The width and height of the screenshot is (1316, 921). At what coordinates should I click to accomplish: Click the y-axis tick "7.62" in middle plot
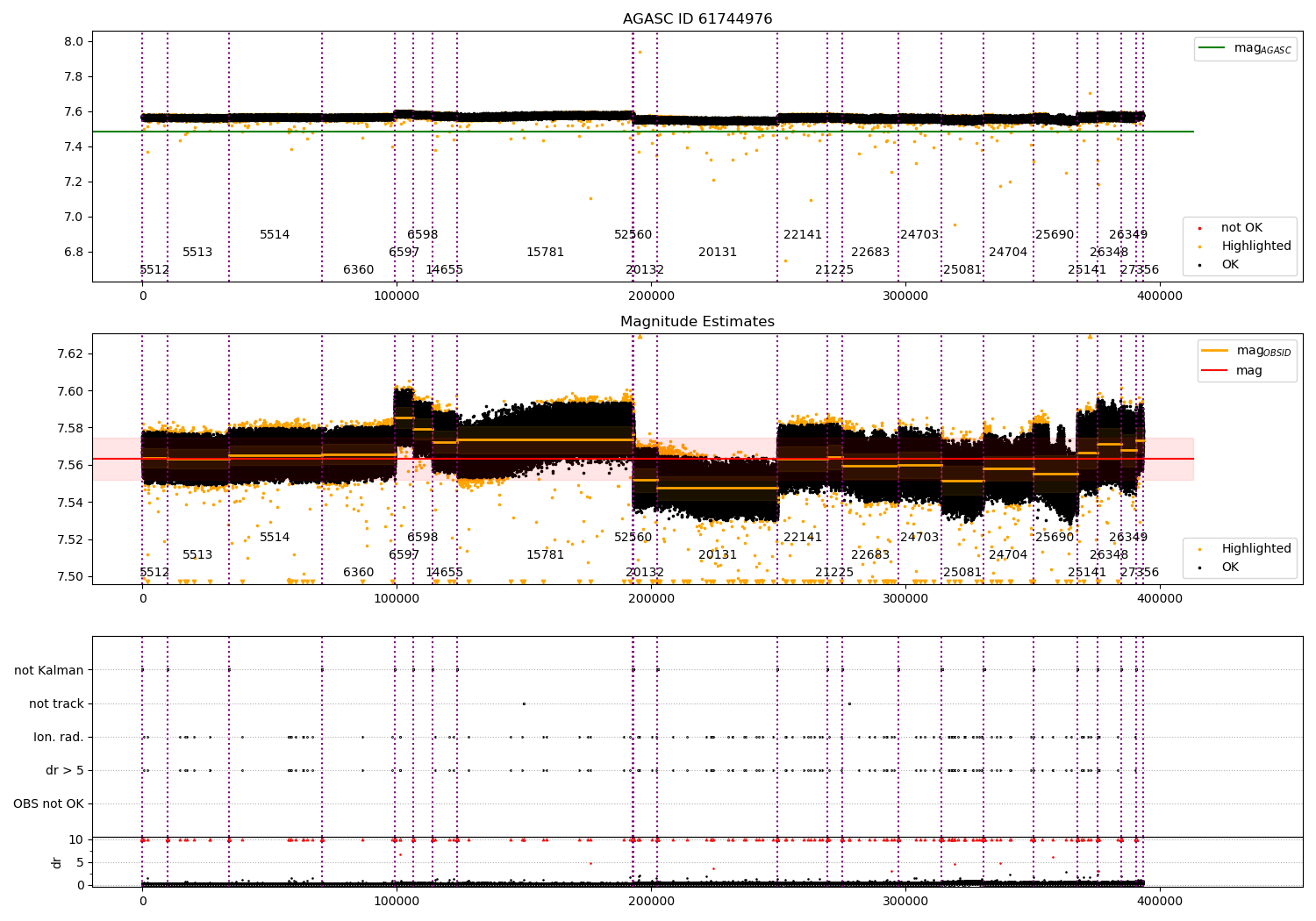click(x=70, y=354)
